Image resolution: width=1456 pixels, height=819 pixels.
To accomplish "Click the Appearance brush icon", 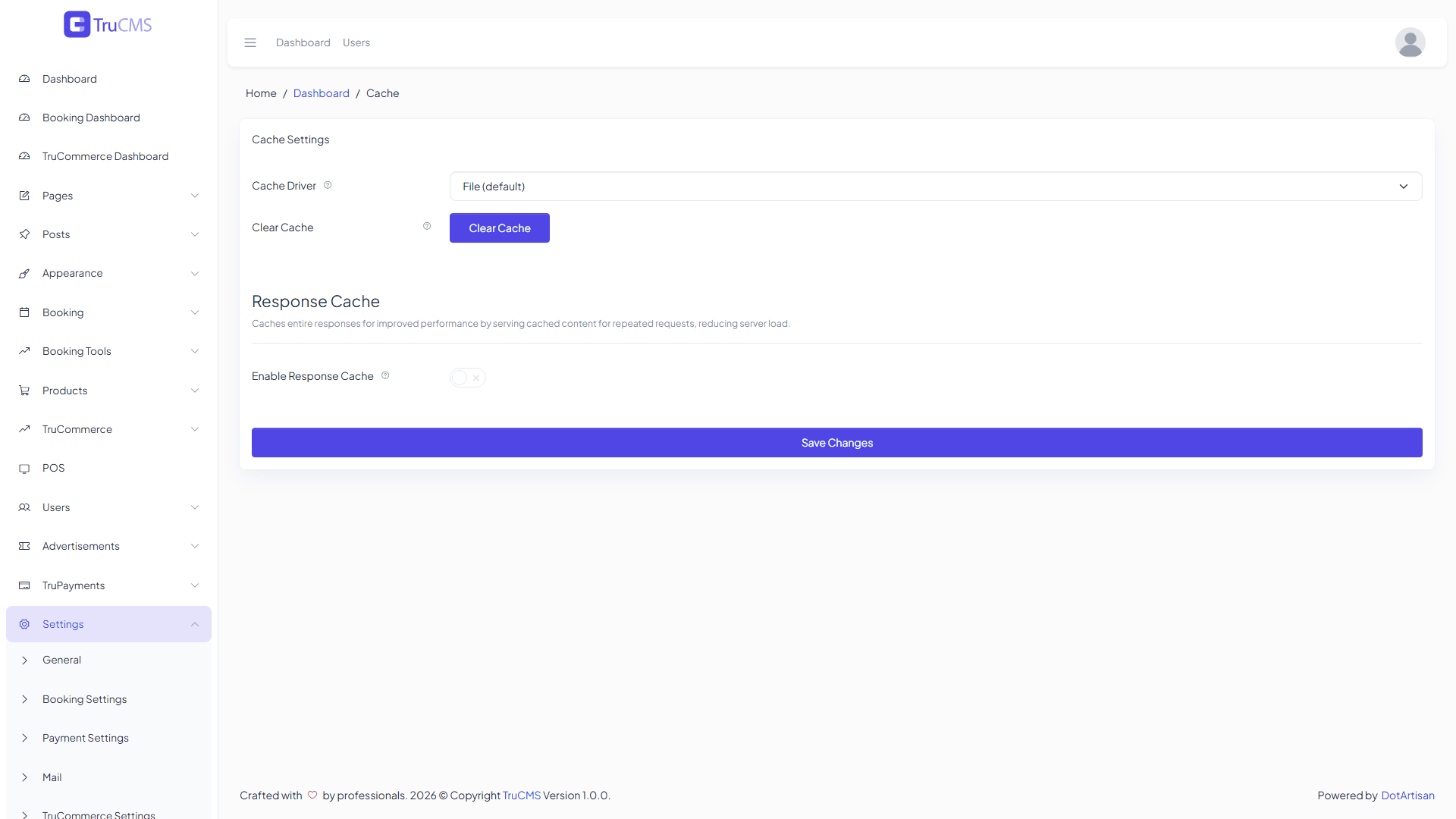I will tap(24, 273).
